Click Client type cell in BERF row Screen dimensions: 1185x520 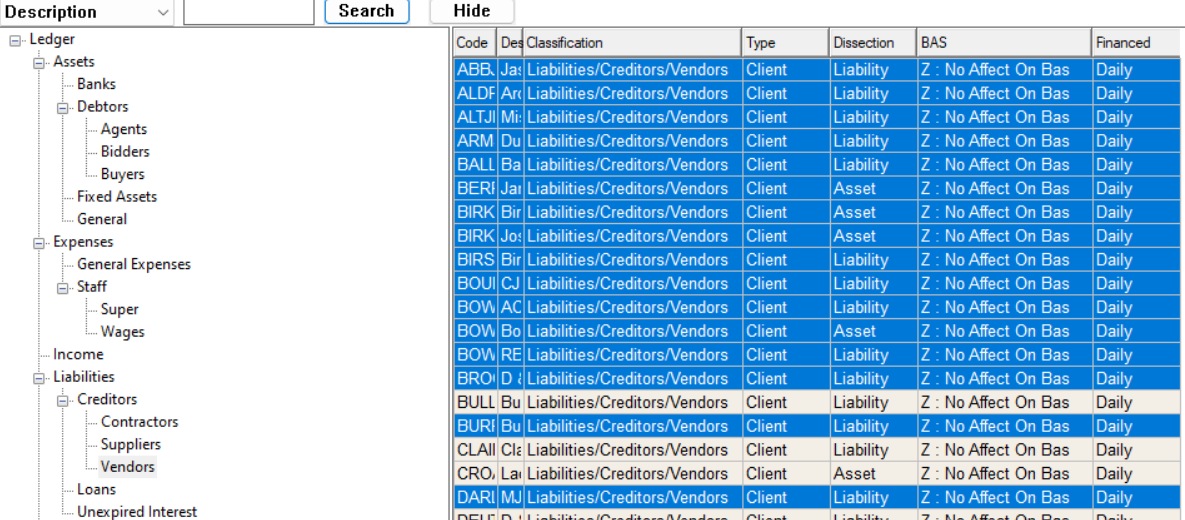(x=785, y=188)
